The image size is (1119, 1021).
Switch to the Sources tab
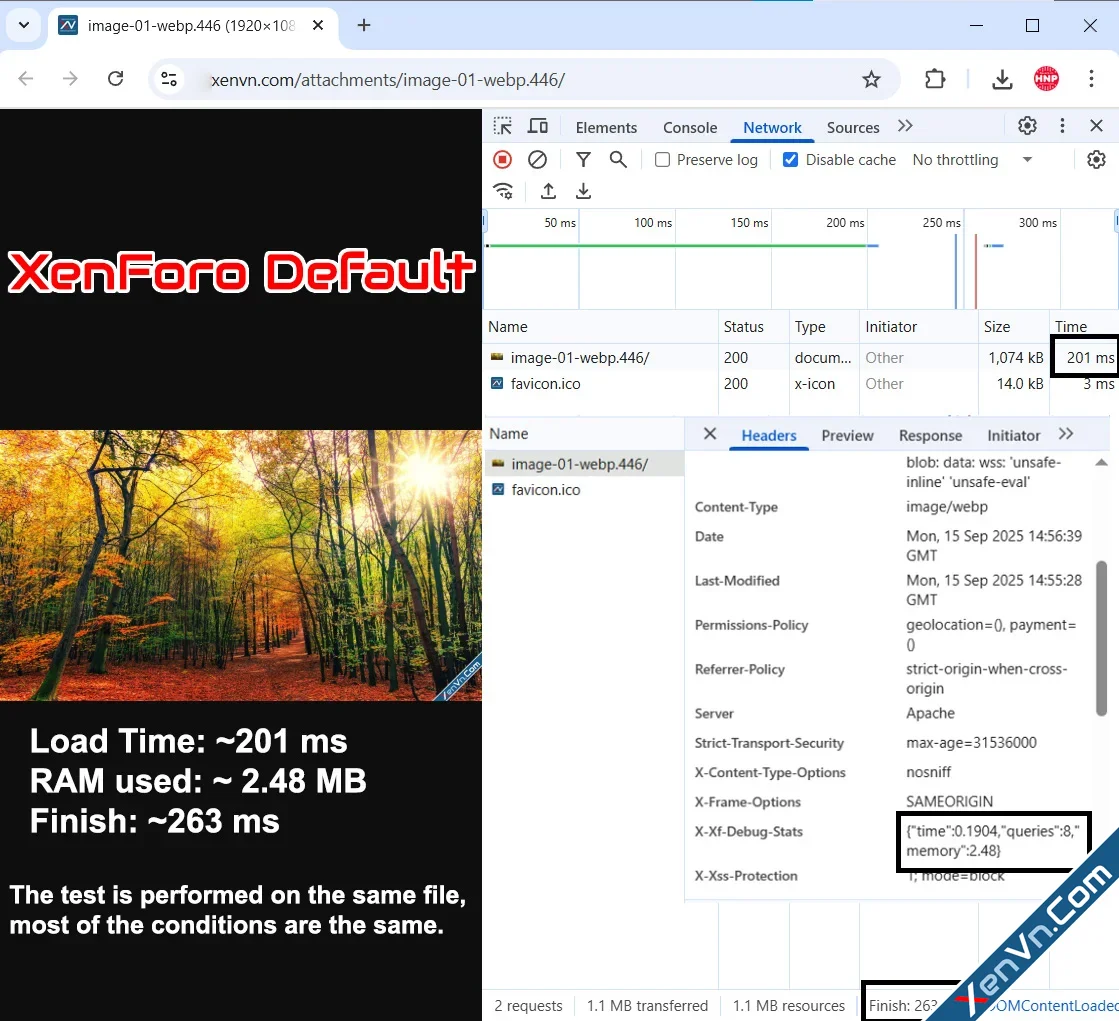[853, 128]
